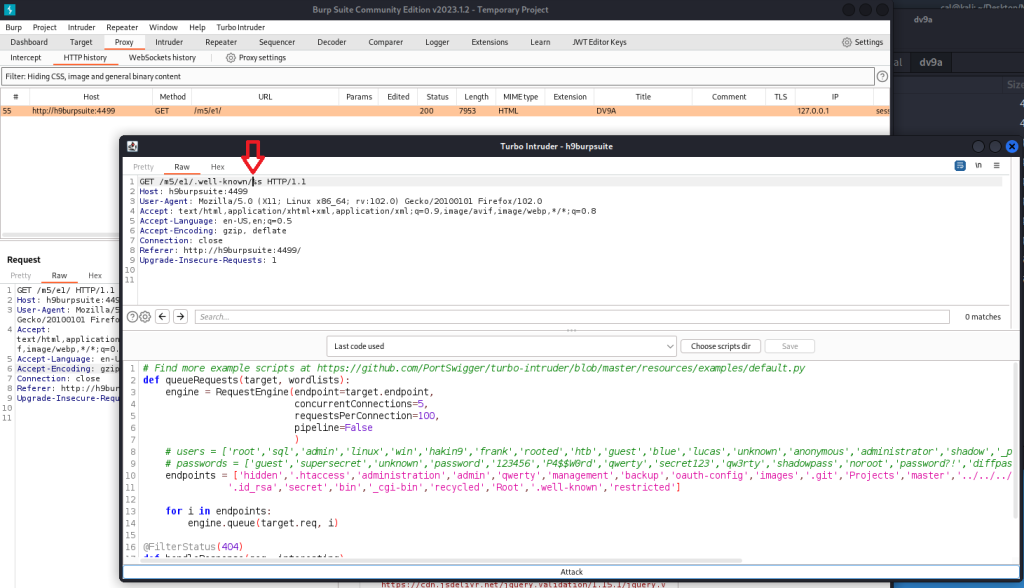This screenshot has height=588, width=1024.
Task: Click the Attack button
Action: (571, 572)
